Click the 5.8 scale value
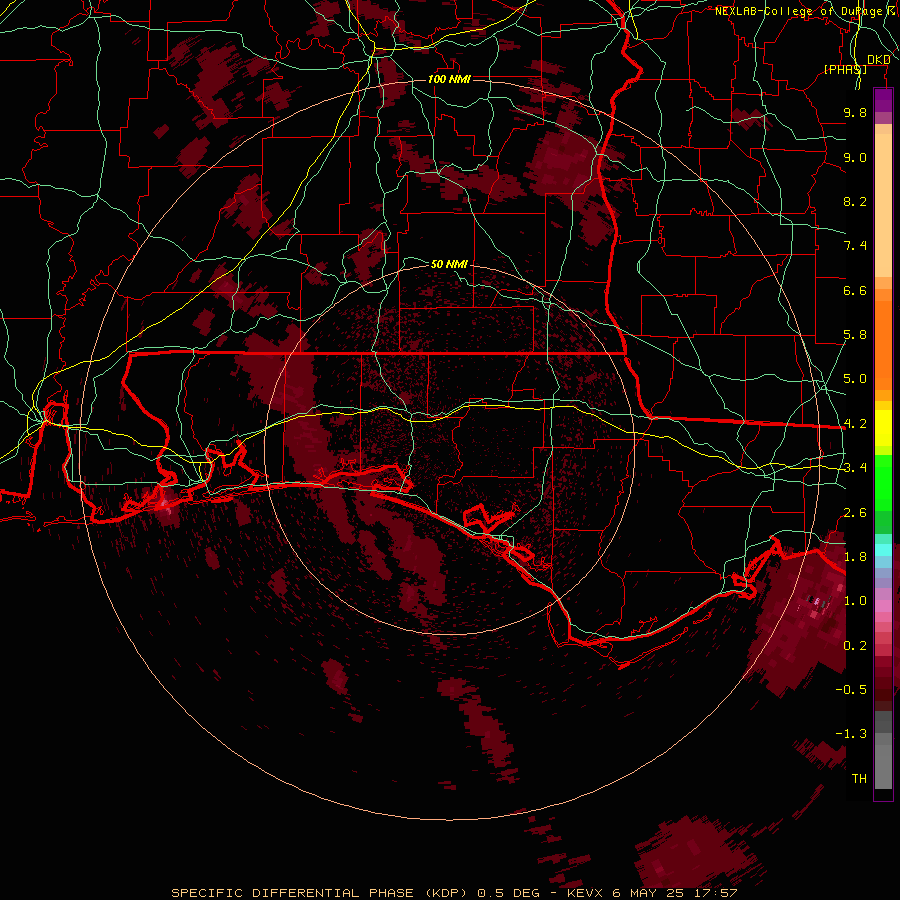This screenshot has height=900, width=900. point(855,335)
